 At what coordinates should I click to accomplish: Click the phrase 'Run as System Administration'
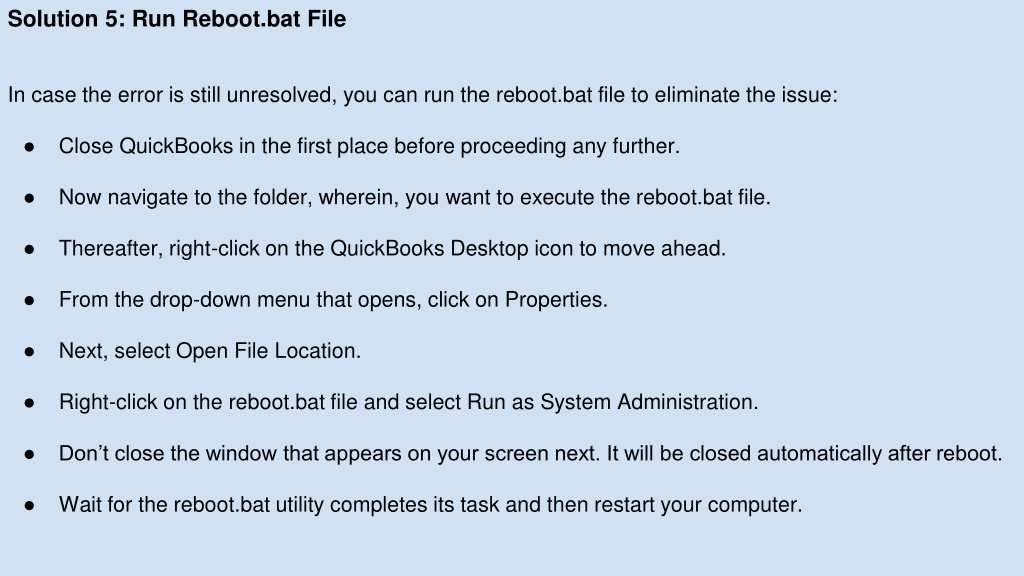pos(611,402)
